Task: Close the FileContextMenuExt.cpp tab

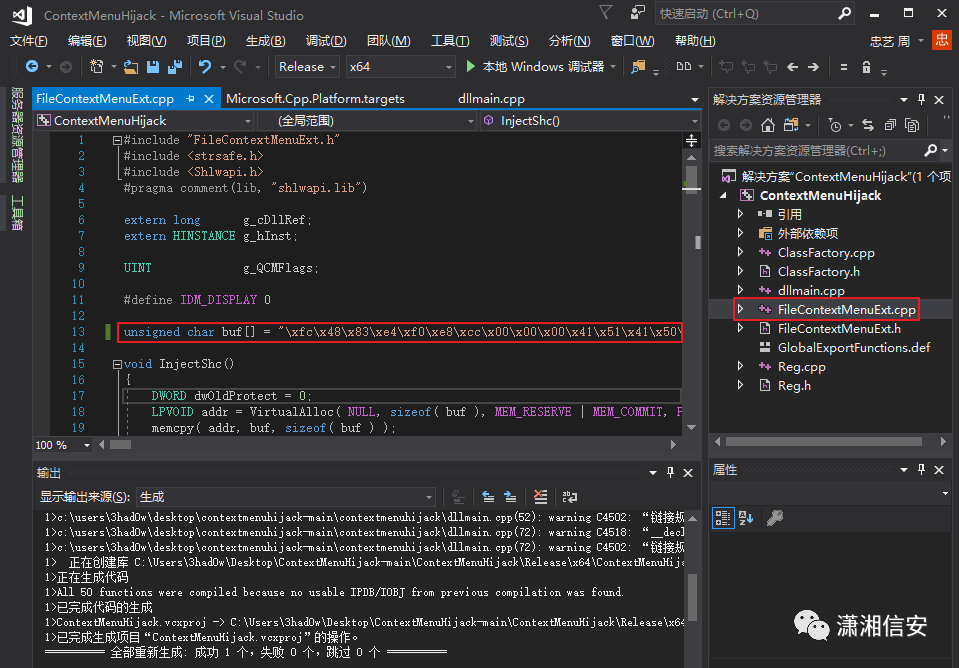Action: pos(209,98)
